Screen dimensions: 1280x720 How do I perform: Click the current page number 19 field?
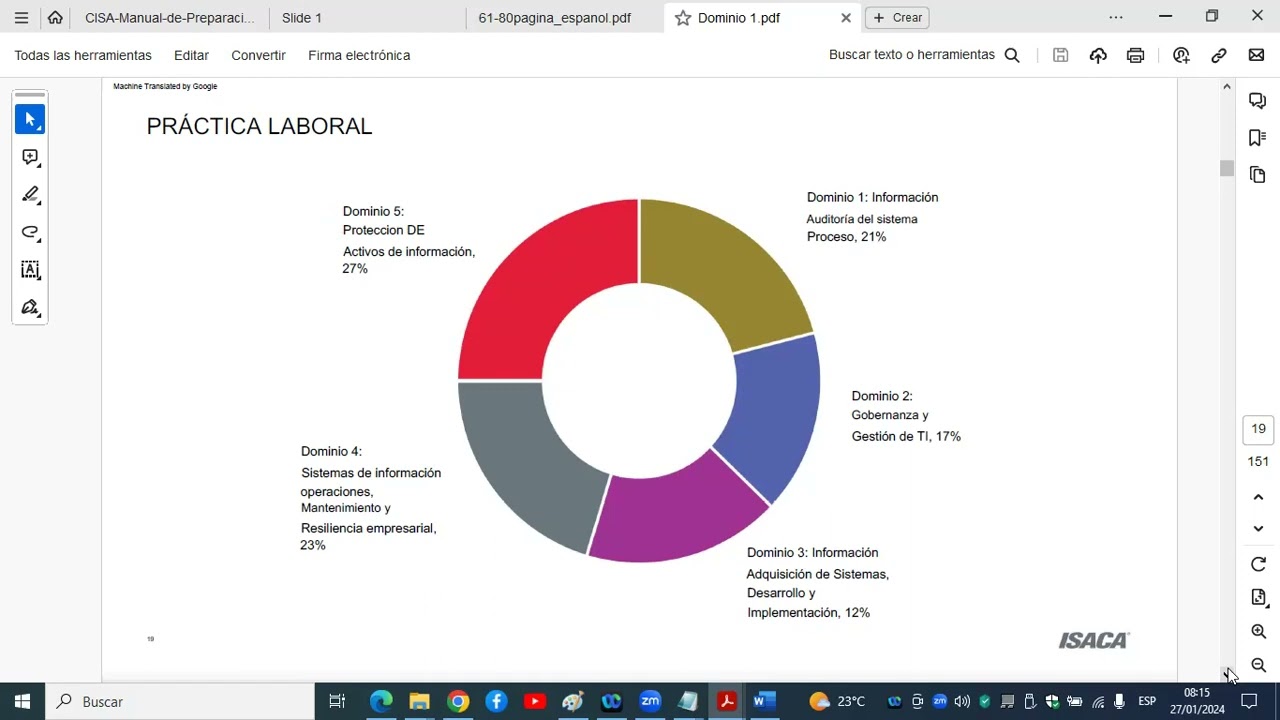click(1258, 429)
